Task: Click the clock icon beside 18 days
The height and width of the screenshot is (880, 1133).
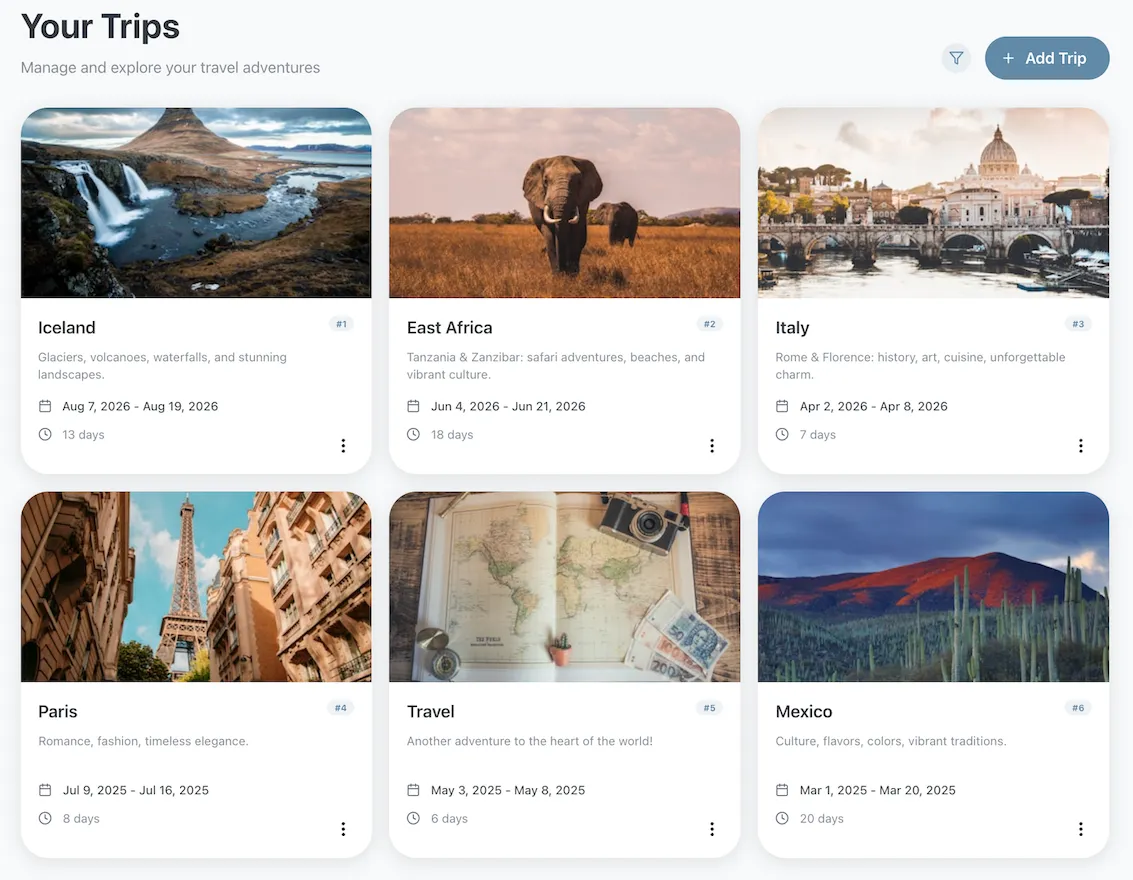Action: 414,435
